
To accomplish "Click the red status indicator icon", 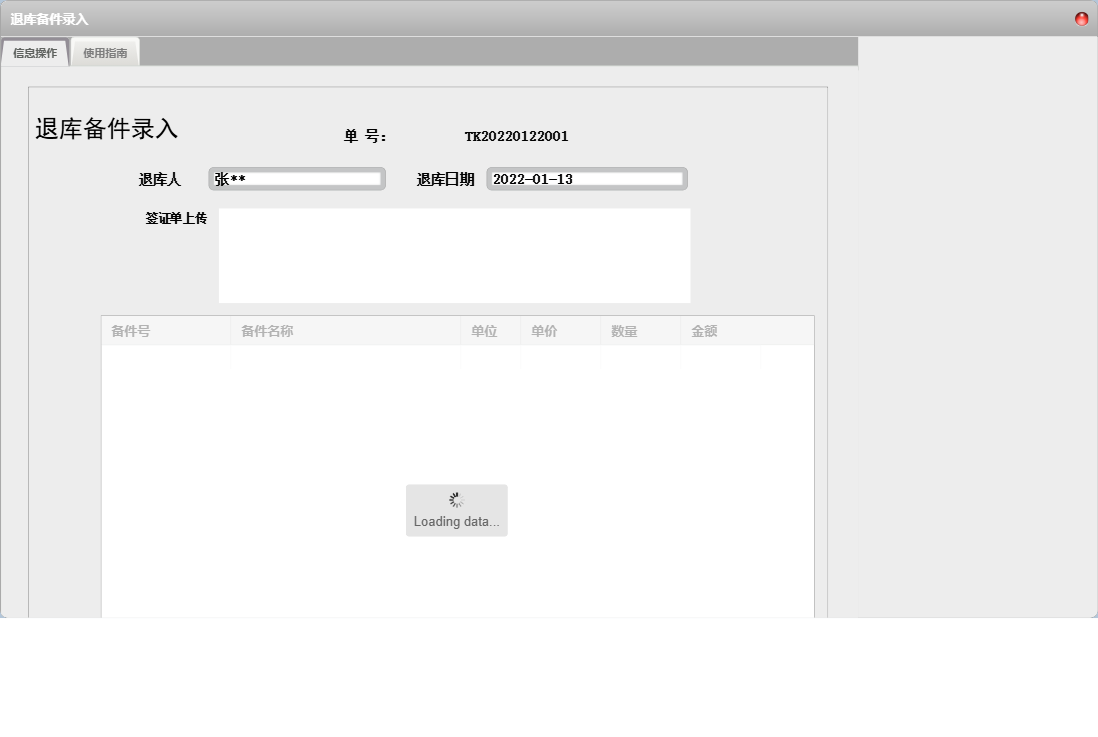I will pos(1080,17).
